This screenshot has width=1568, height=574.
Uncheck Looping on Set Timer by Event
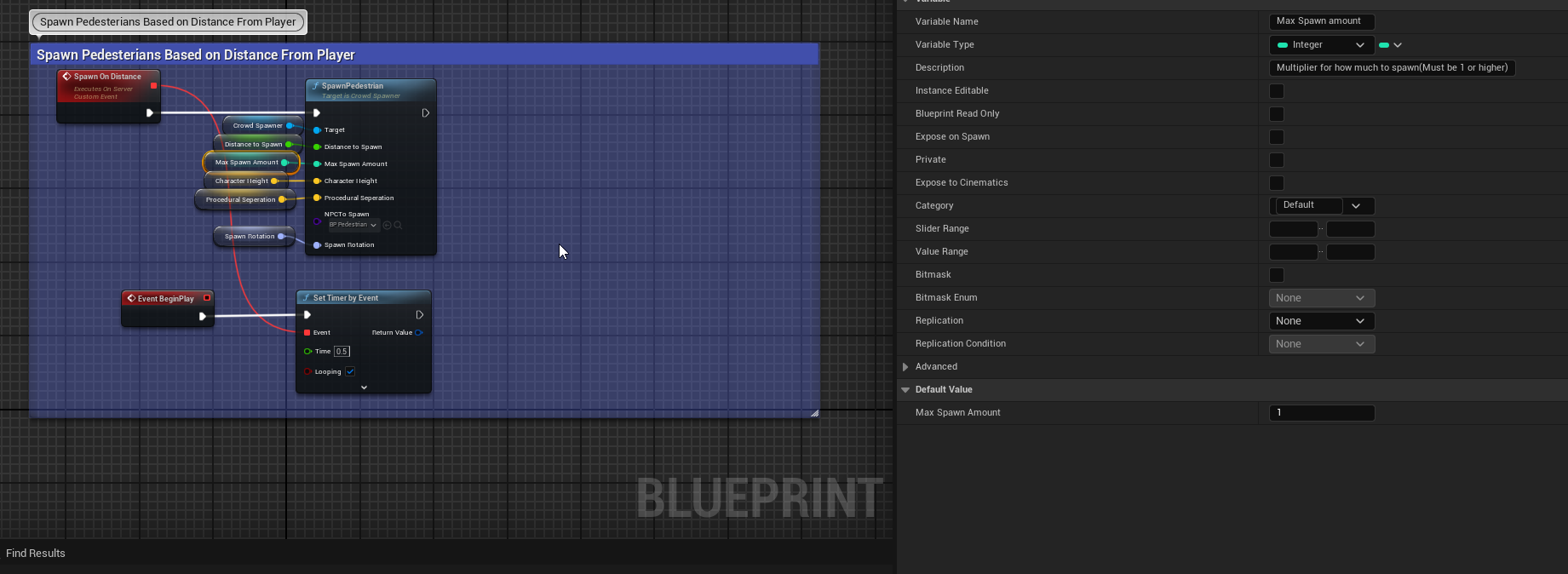click(350, 372)
